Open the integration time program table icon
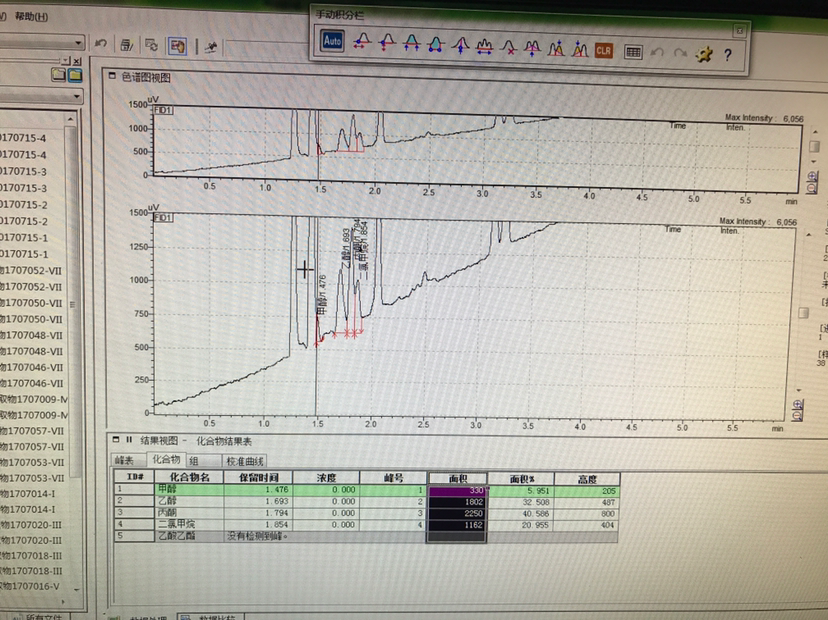The image size is (828, 620). 633,52
